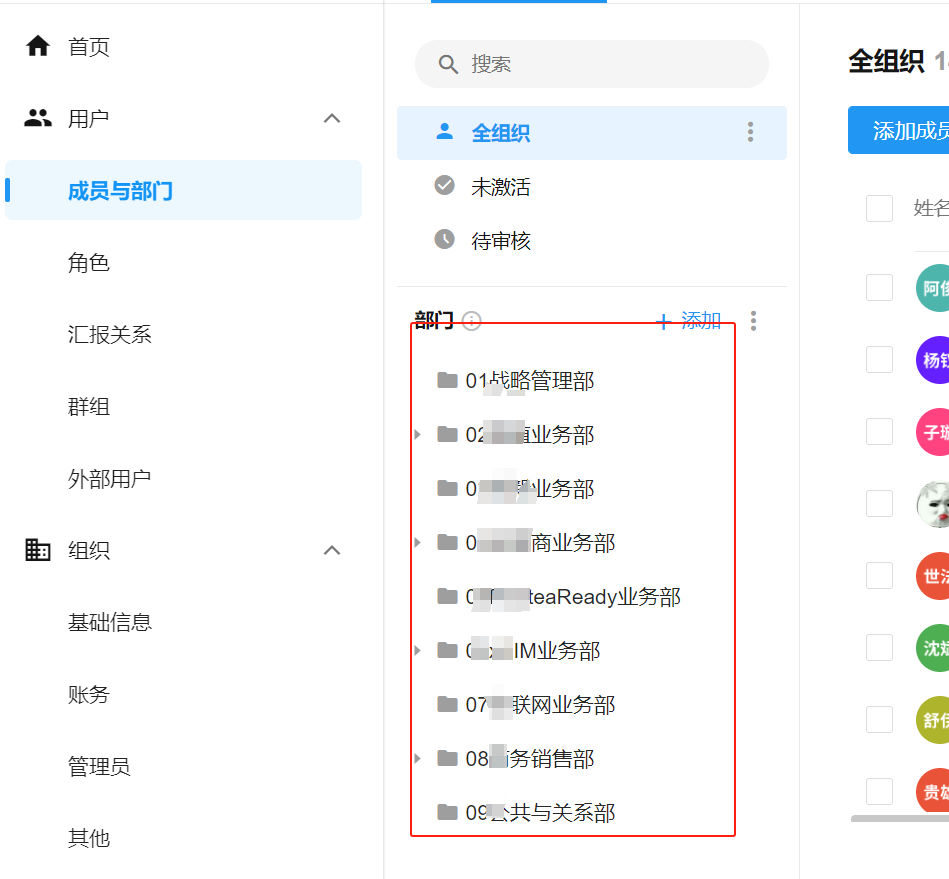
Task: Click the organization building icon beside 组织
Action: click(x=38, y=550)
